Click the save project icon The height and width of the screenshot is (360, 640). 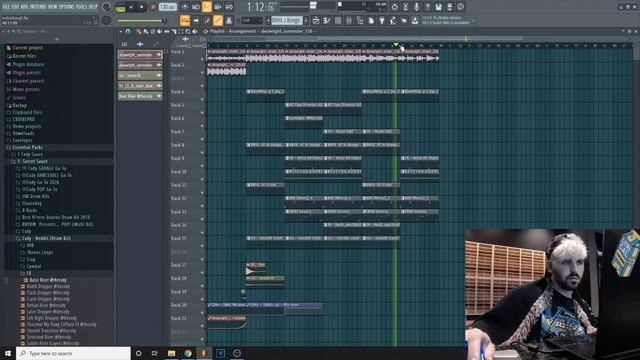tap(438, 7)
